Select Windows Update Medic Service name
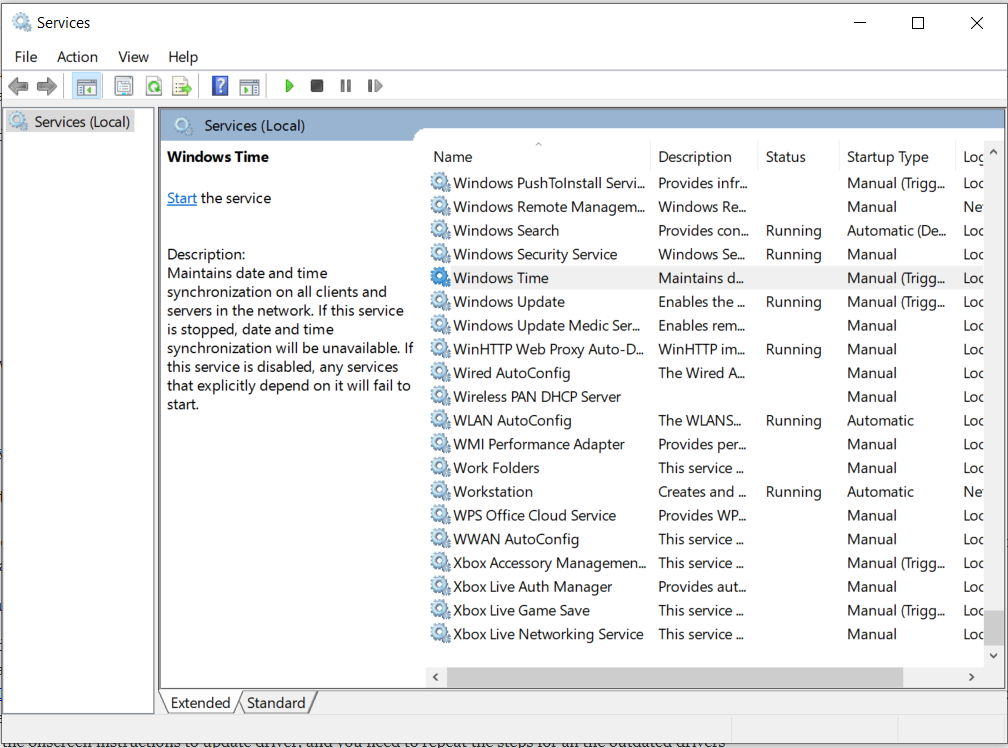 point(546,325)
